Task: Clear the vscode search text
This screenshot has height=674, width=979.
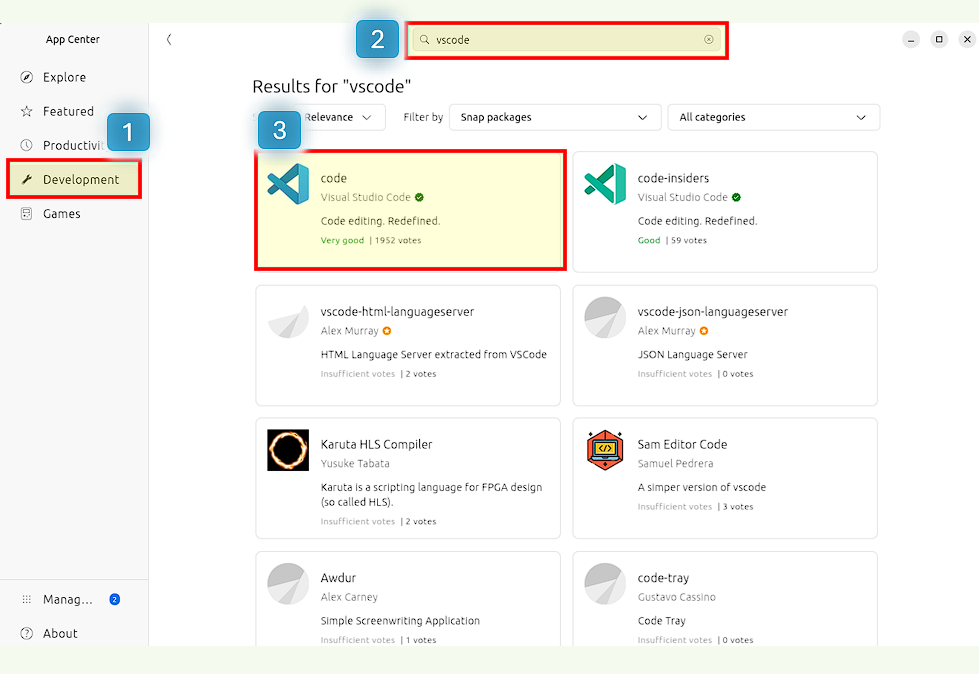Action: point(709,39)
